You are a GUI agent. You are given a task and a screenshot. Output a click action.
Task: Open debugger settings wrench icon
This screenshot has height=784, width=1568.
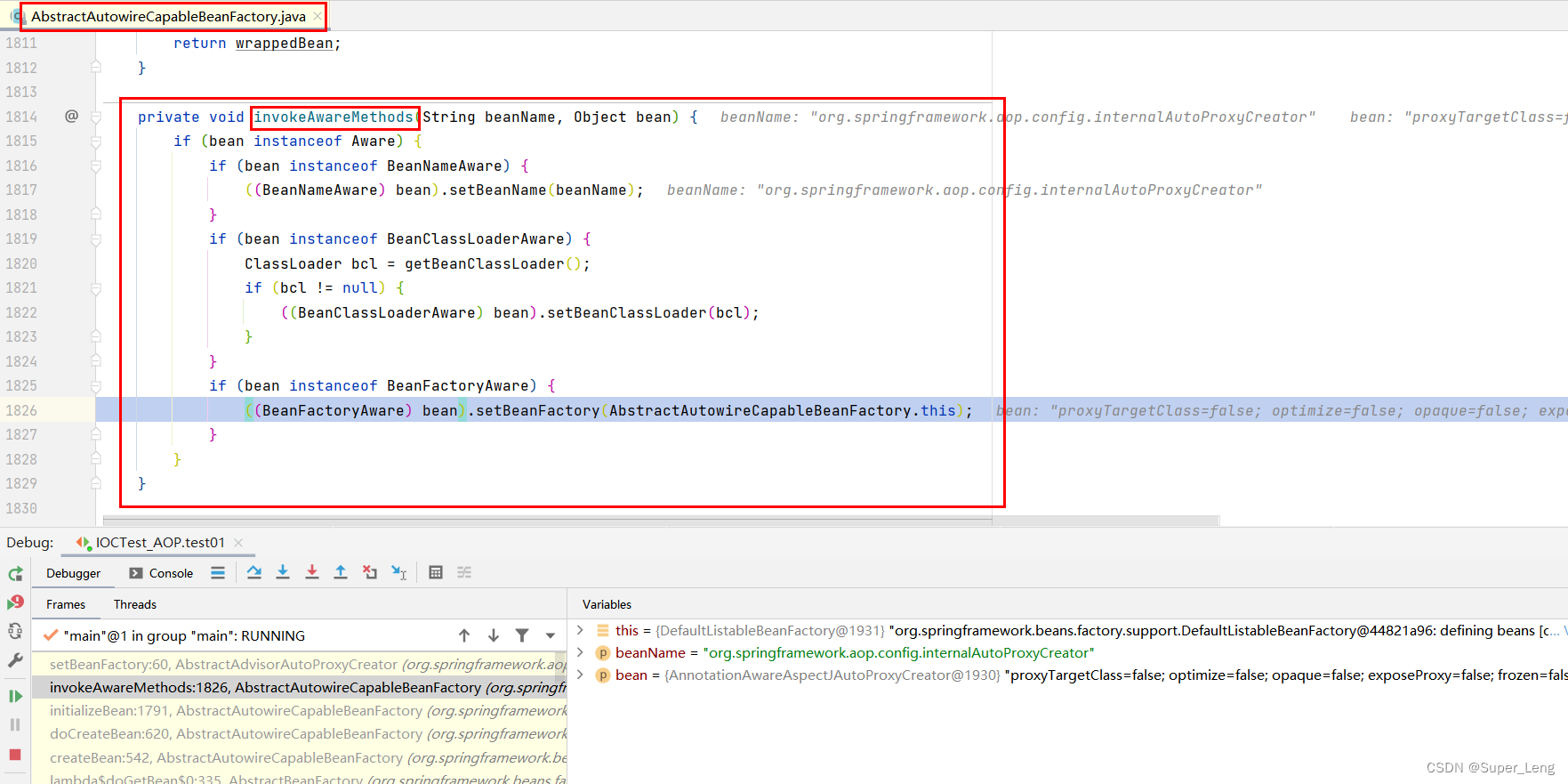pyautogui.click(x=15, y=660)
